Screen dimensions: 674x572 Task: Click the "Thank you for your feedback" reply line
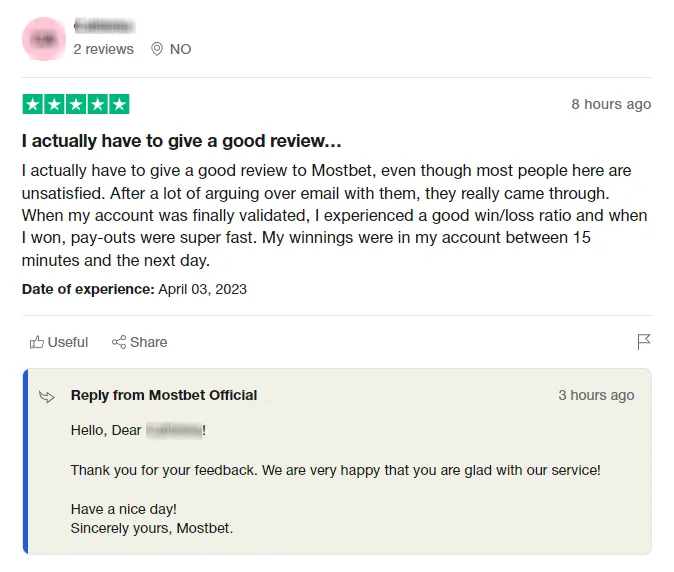pos(335,469)
